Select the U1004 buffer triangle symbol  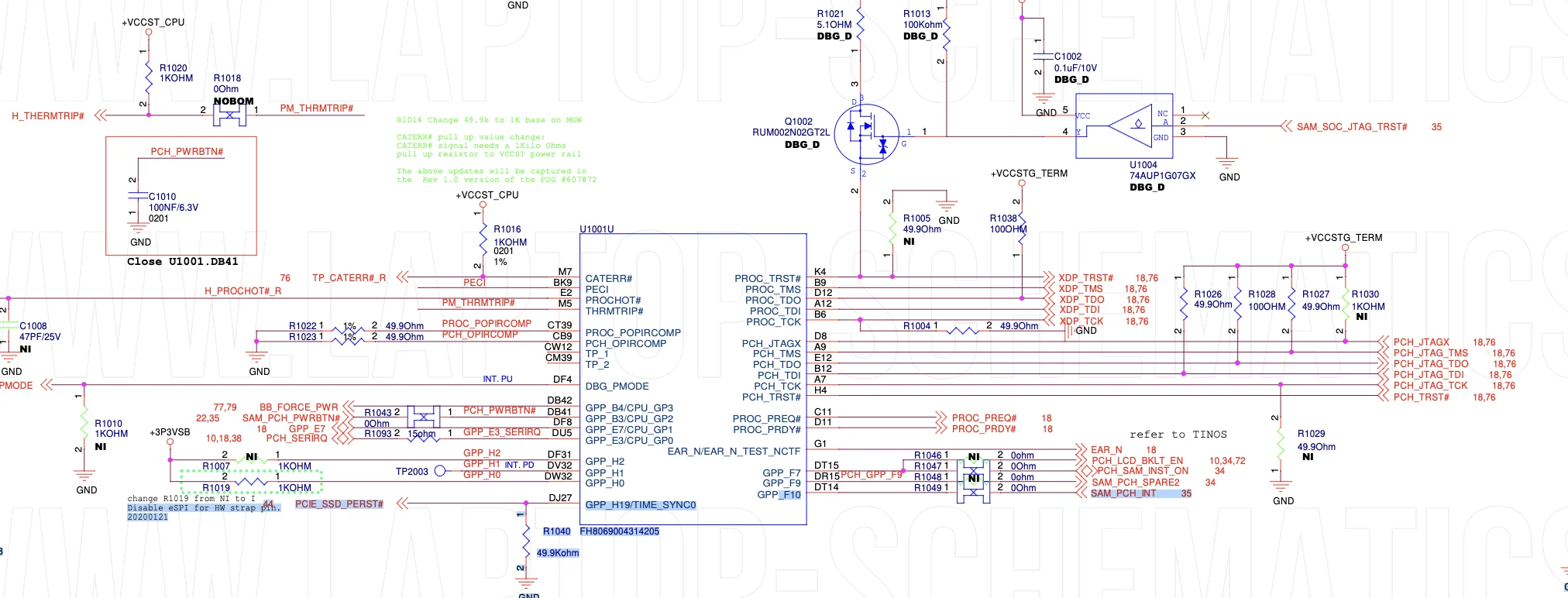coord(1130,124)
